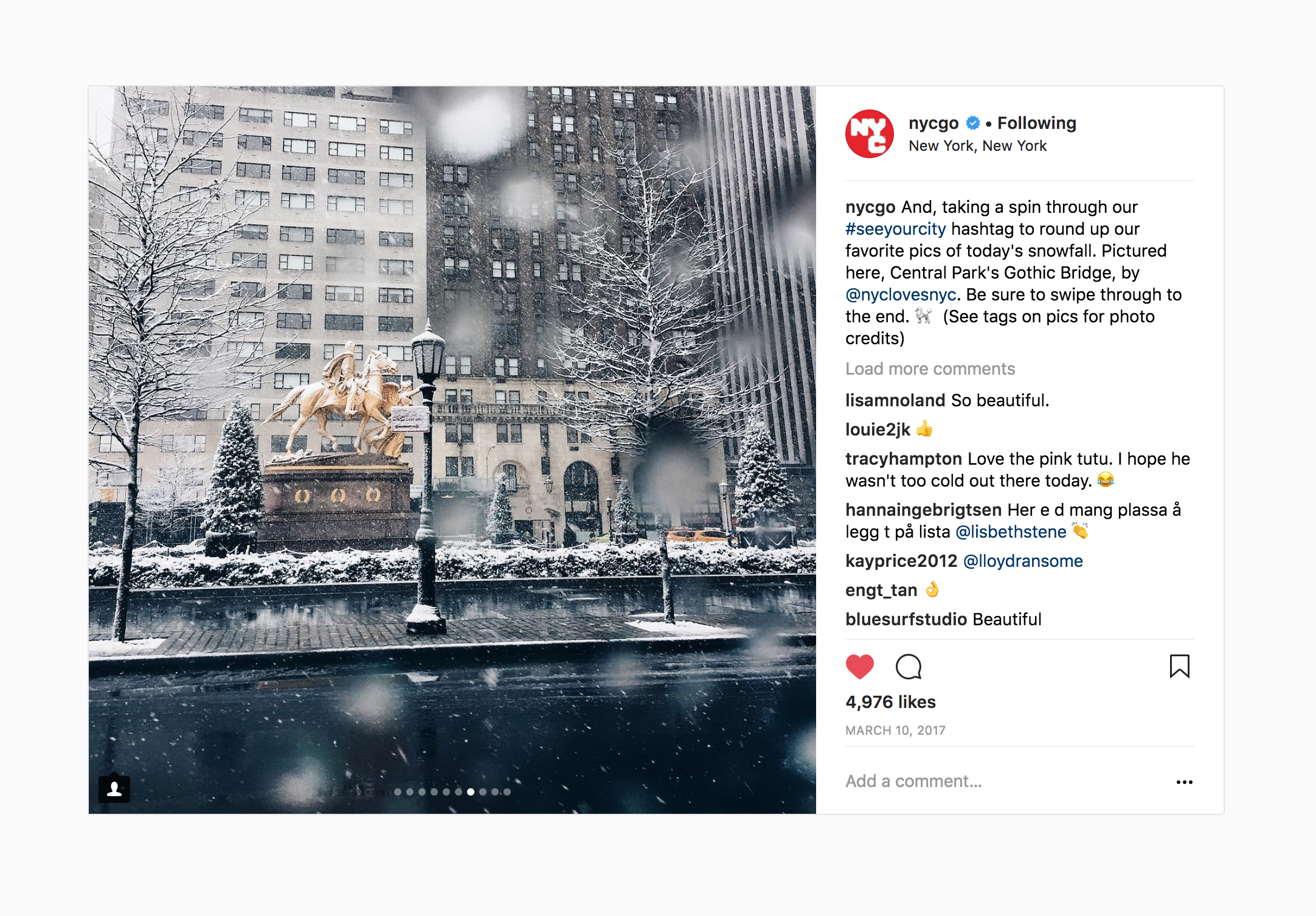
Task: Save post with the bookmark icon
Action: [1179, 666]
